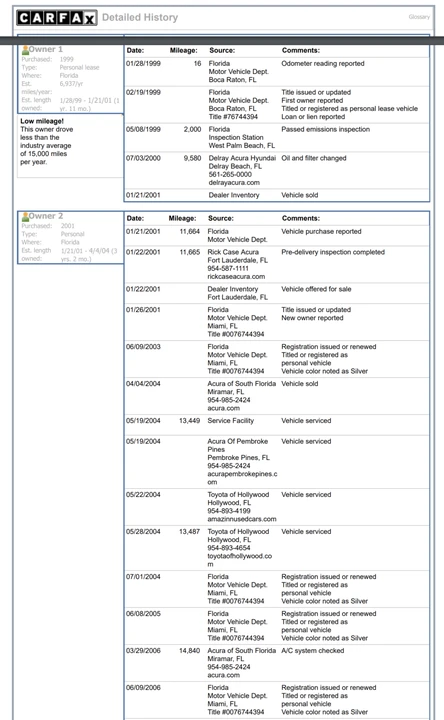Select the mileage value '2,000'
The width and height of the screenshot is (444, 720).
pyautogui.click(x=192, y=129)
